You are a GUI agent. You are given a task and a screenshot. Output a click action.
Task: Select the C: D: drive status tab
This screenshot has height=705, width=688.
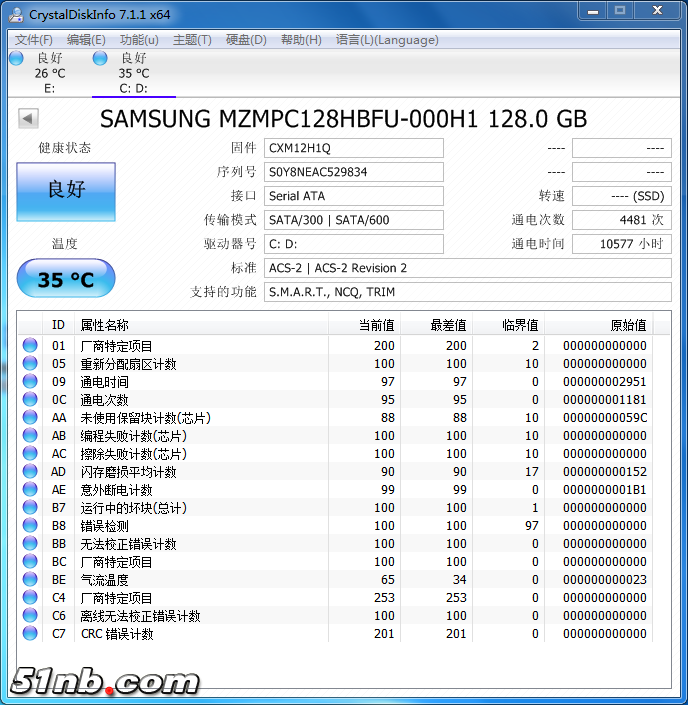point(134,73)
